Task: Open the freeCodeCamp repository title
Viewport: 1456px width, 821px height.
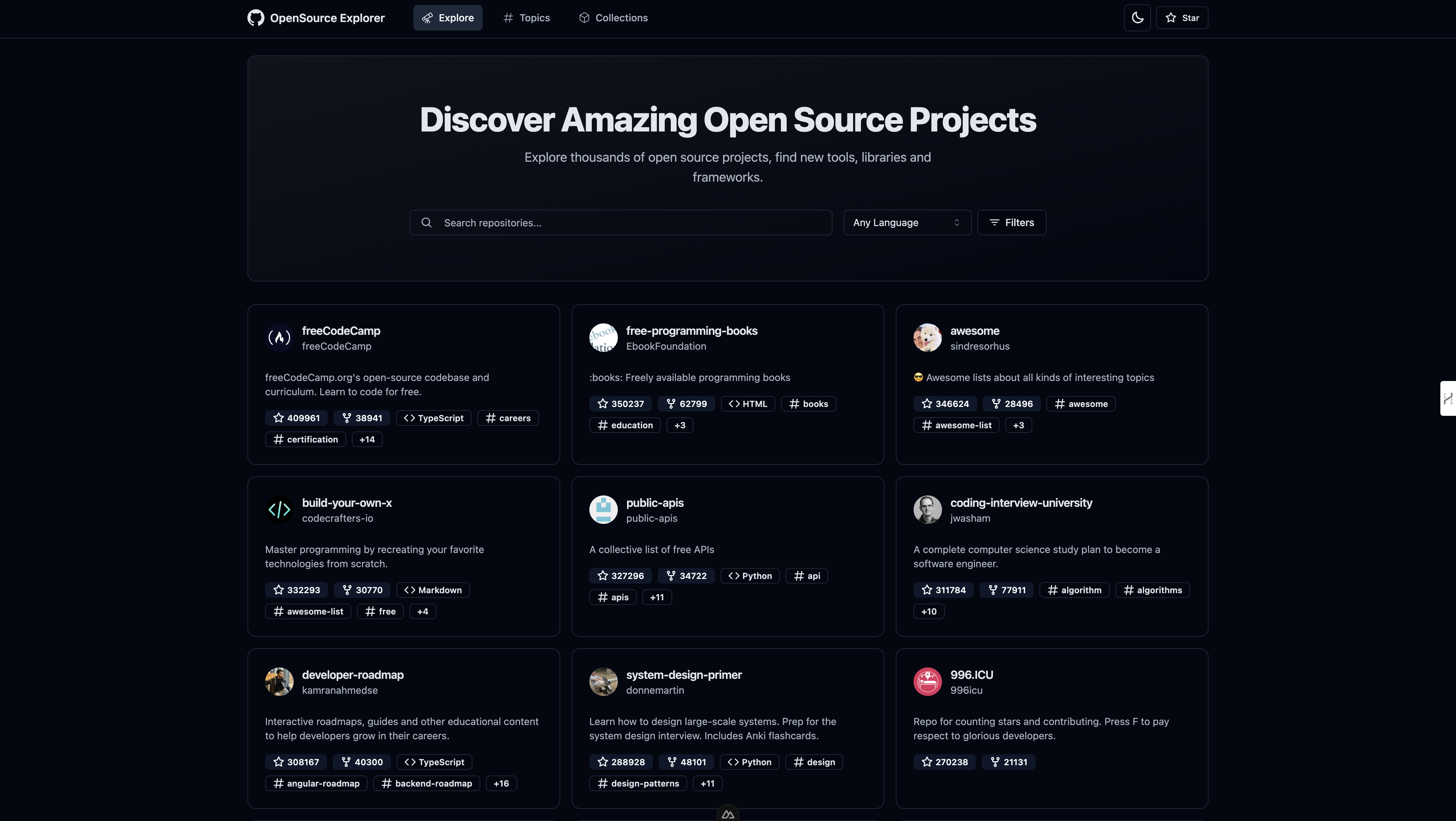Action: (341, 331)
